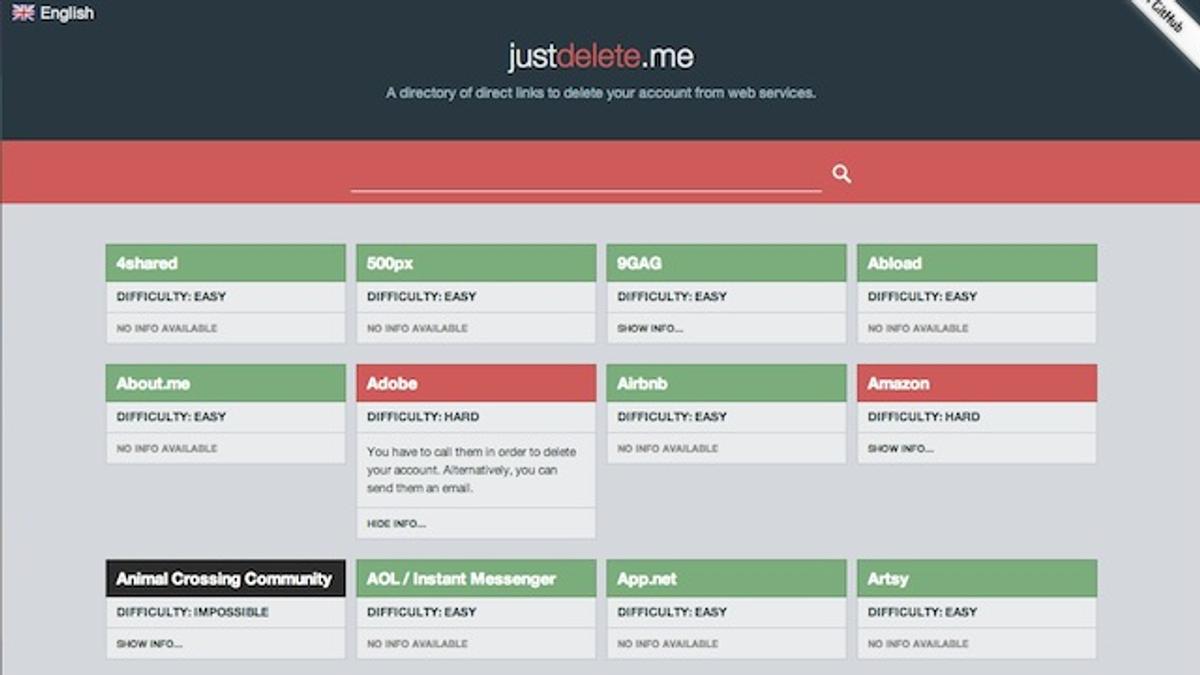Viewport: 1200px width, 675px height.
Task: Open the Artsy delete link
Action: (x=977, y=578)
